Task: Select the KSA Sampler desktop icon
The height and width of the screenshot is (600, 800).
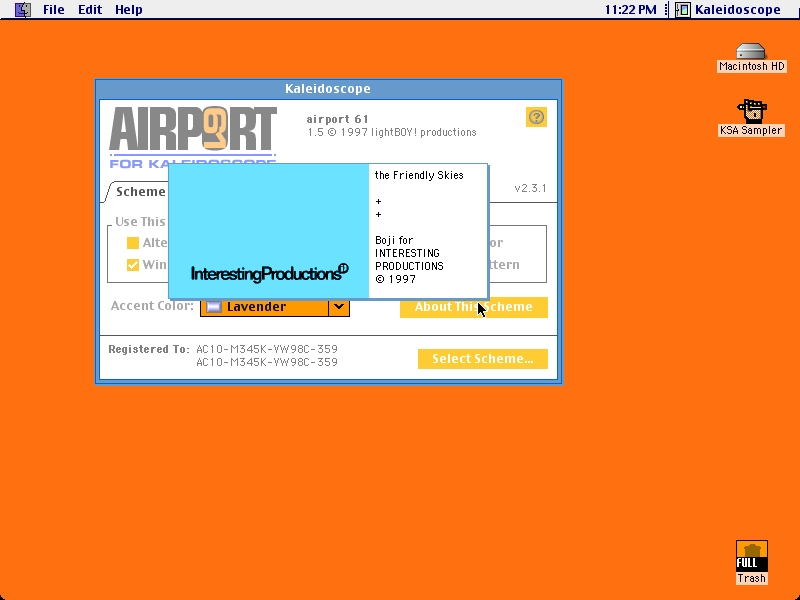Action: point(752,118)
